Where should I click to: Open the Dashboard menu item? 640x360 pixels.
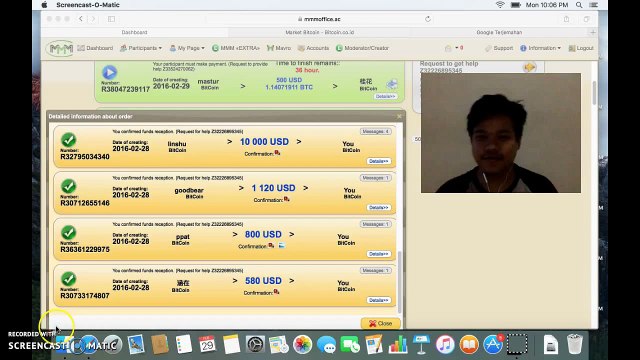[95, 48]
